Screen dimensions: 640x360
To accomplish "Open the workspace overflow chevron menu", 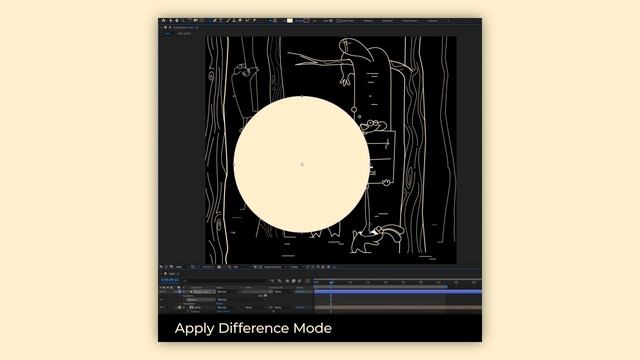I will pyautogui.click(x=449, y=21).
